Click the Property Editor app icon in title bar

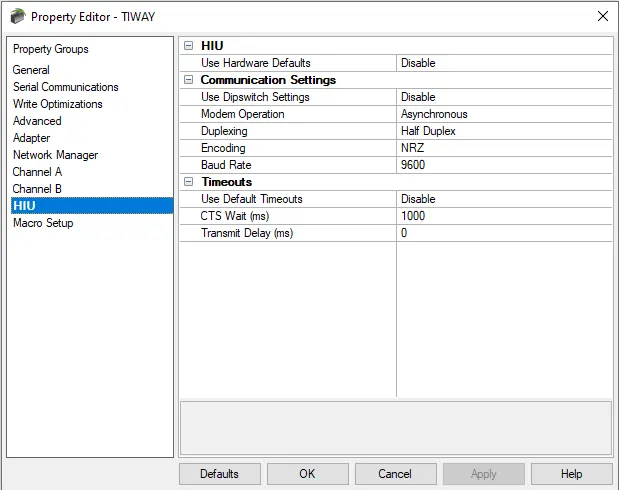pos(18,17)
